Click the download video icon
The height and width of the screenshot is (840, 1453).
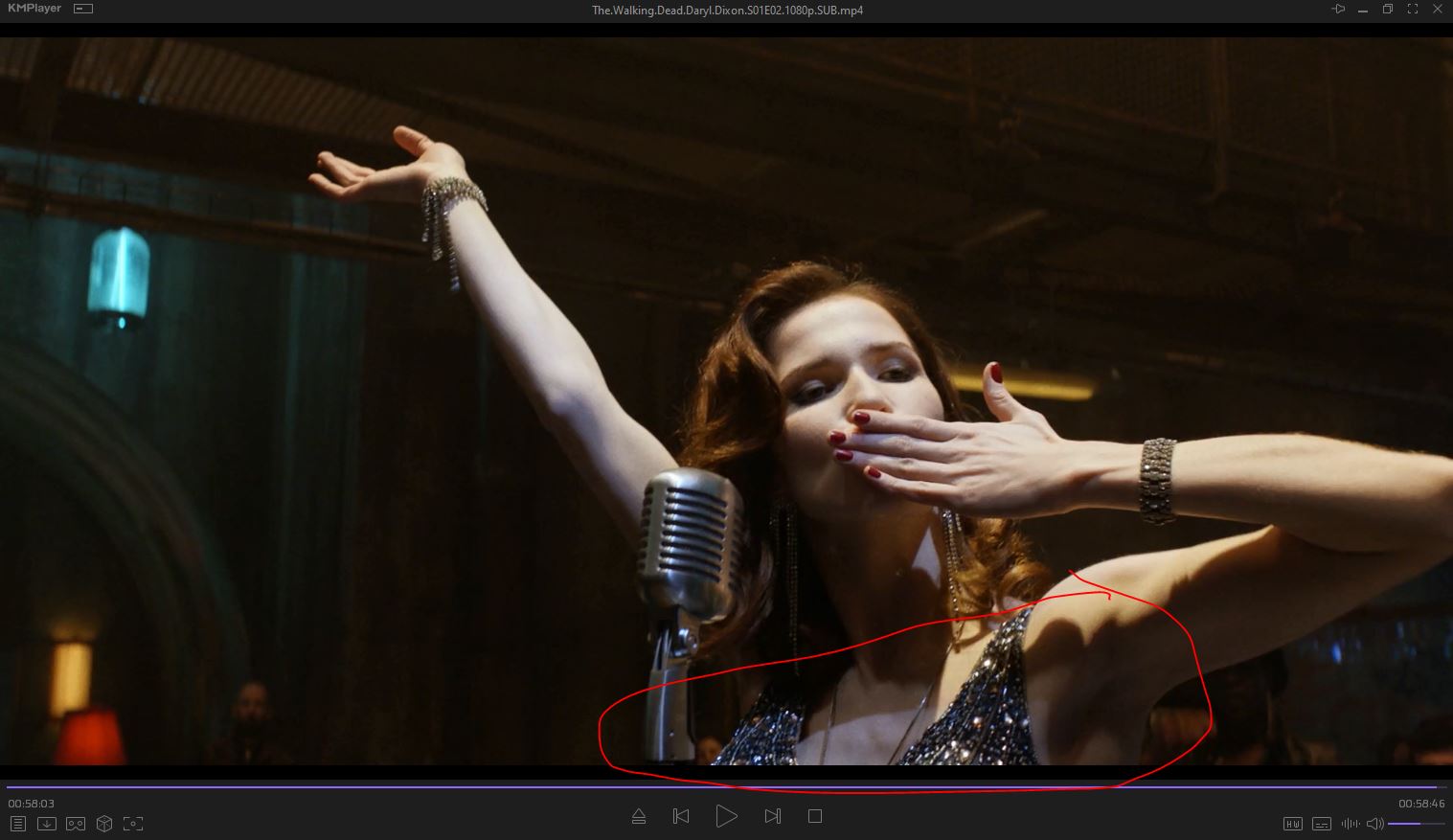tap(46, 824)
